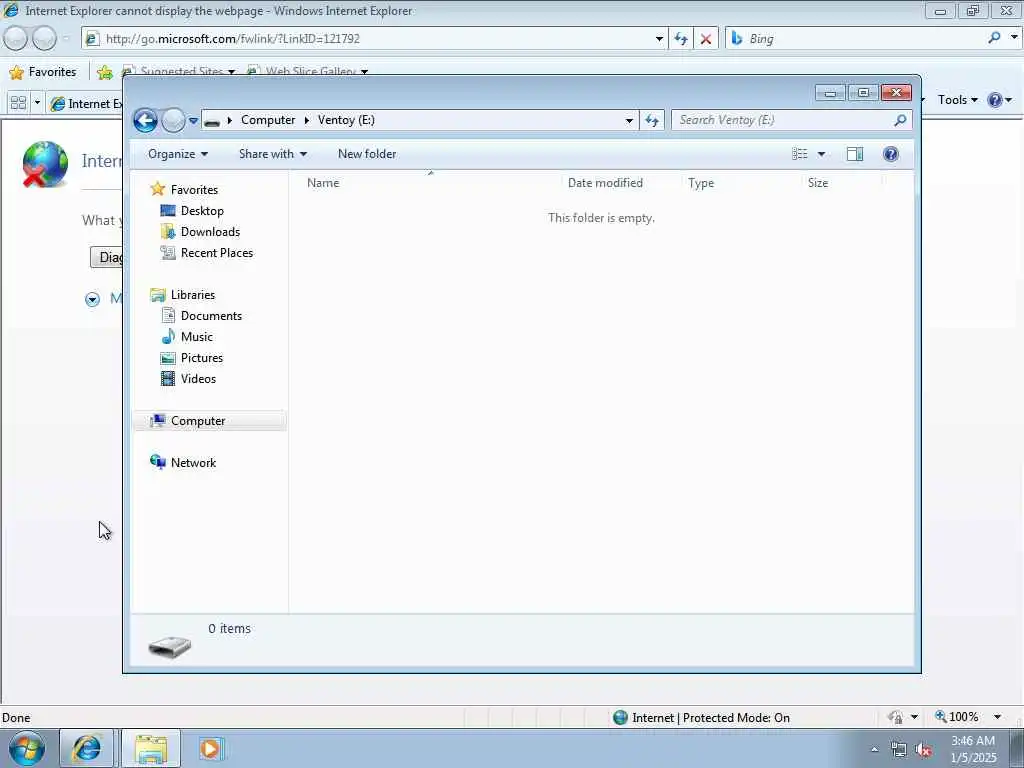This screenshot has height=768, width=1024.
Task: Sort by the Size column
Action: point(818,184)
